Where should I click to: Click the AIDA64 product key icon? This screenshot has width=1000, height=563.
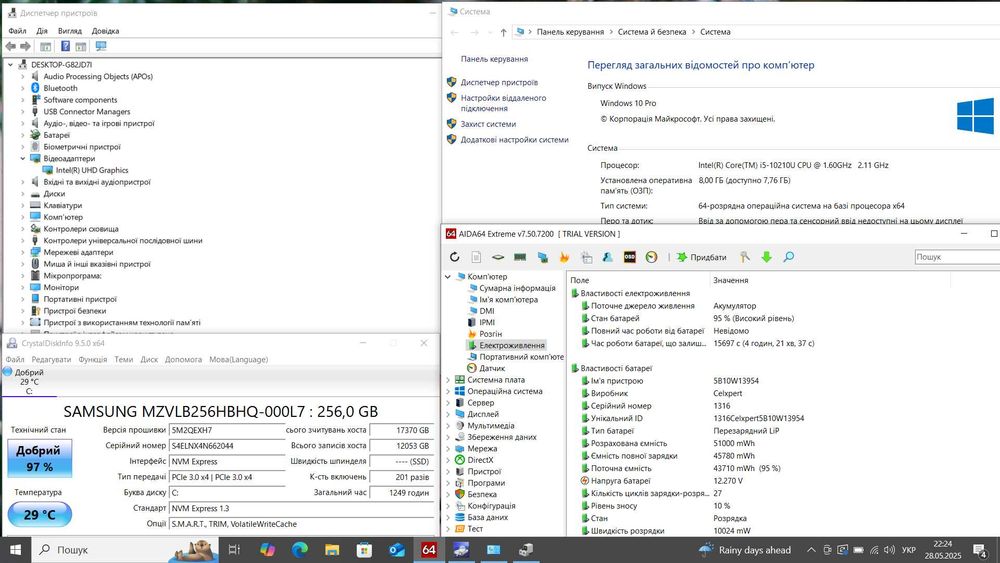744,257
